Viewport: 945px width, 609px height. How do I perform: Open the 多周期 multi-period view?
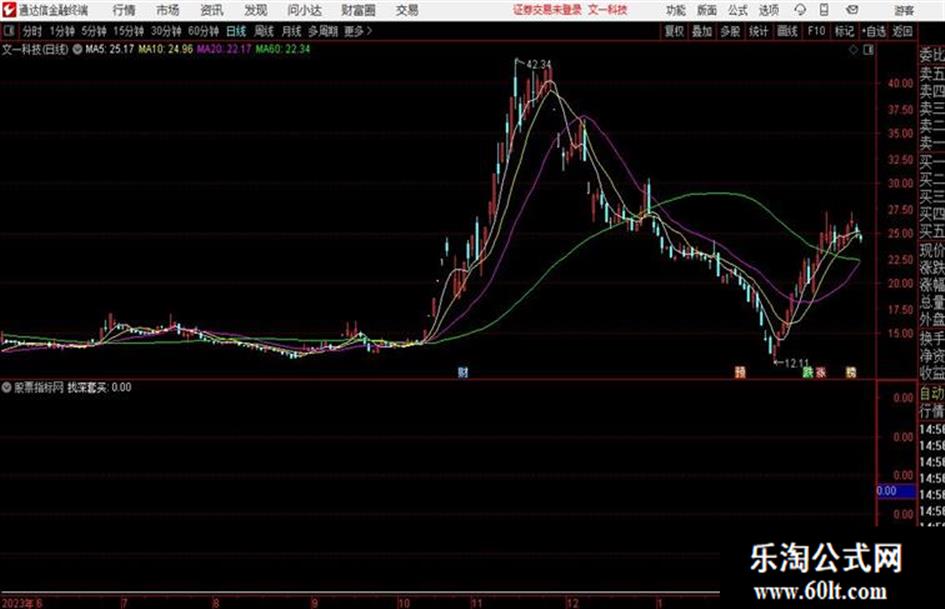[323, 31]
